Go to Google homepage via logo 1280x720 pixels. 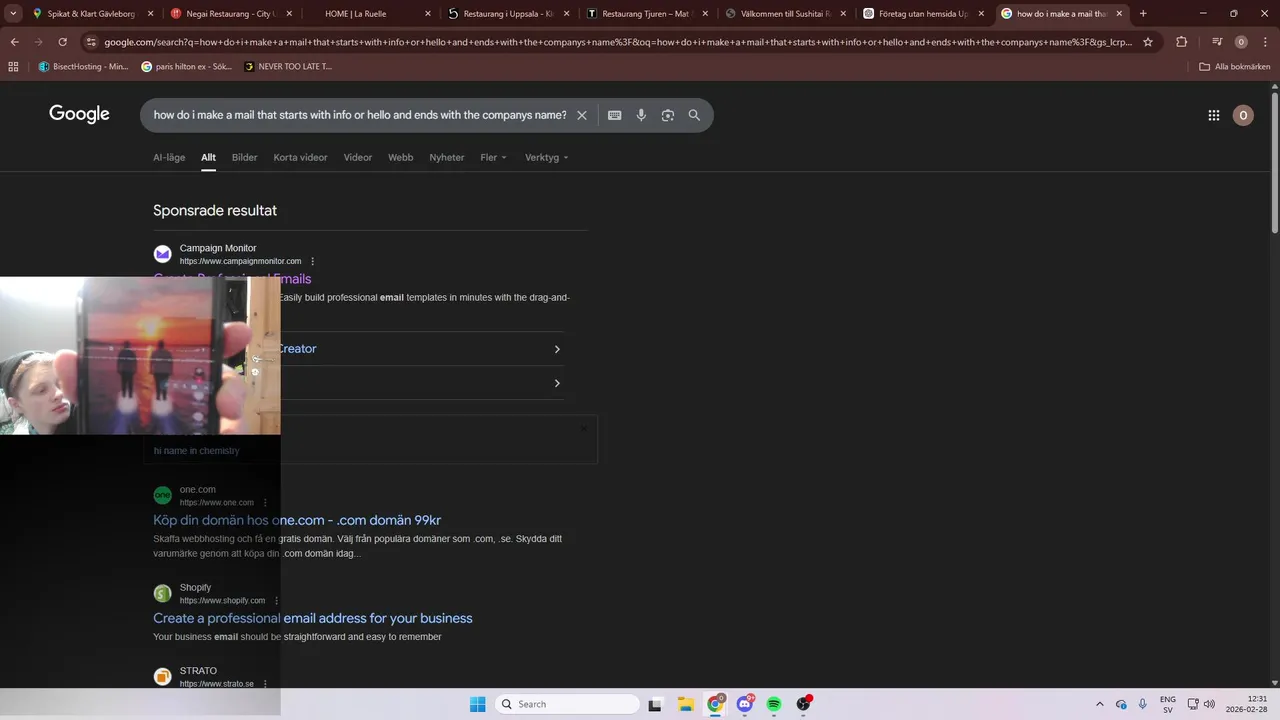click(x=79, y=114)
